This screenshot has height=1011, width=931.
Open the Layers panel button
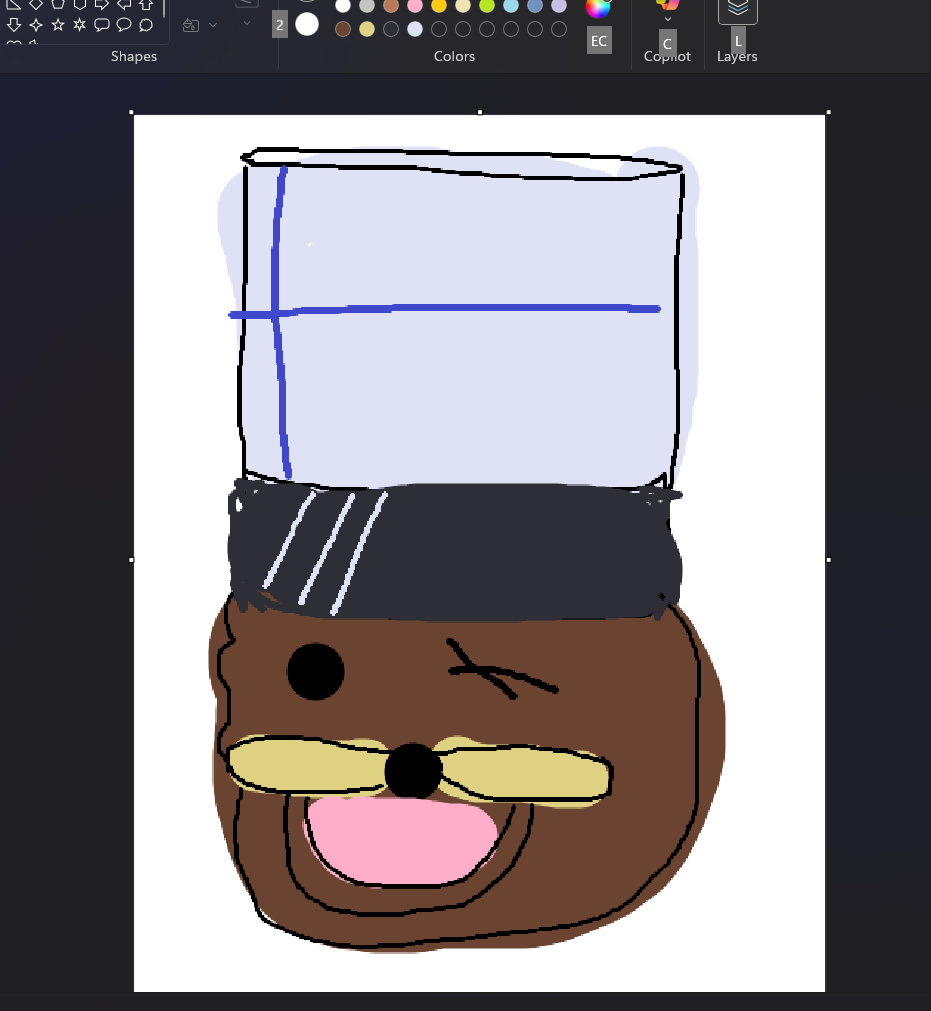tap(738, 10)
